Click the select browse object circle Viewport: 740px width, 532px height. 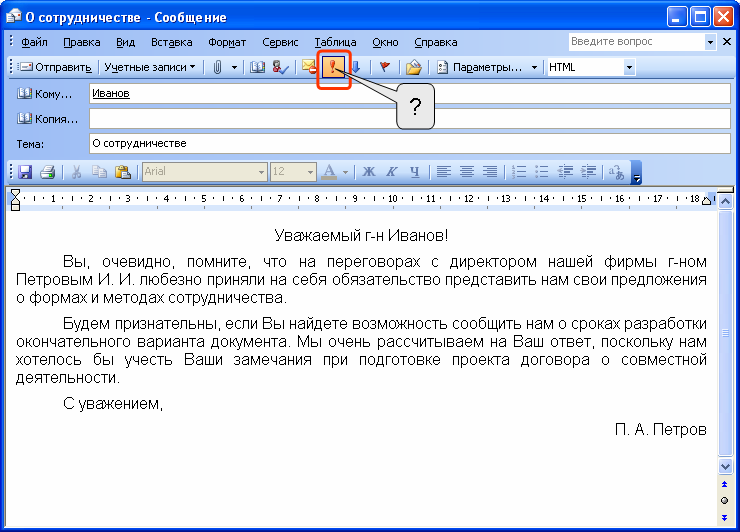pyautogui.click(x=724, y=500)
